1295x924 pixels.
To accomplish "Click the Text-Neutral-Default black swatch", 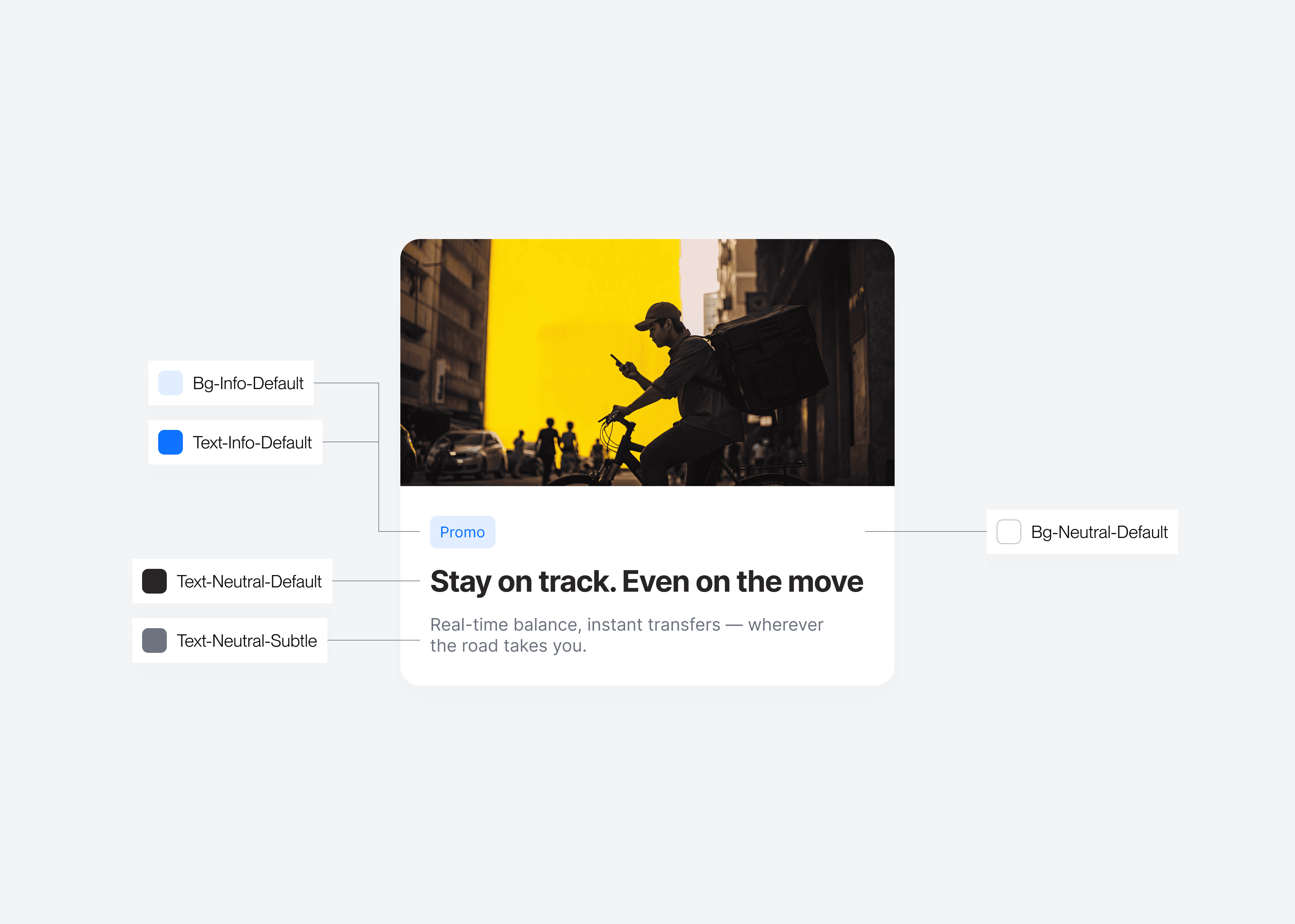I will 154,581.
